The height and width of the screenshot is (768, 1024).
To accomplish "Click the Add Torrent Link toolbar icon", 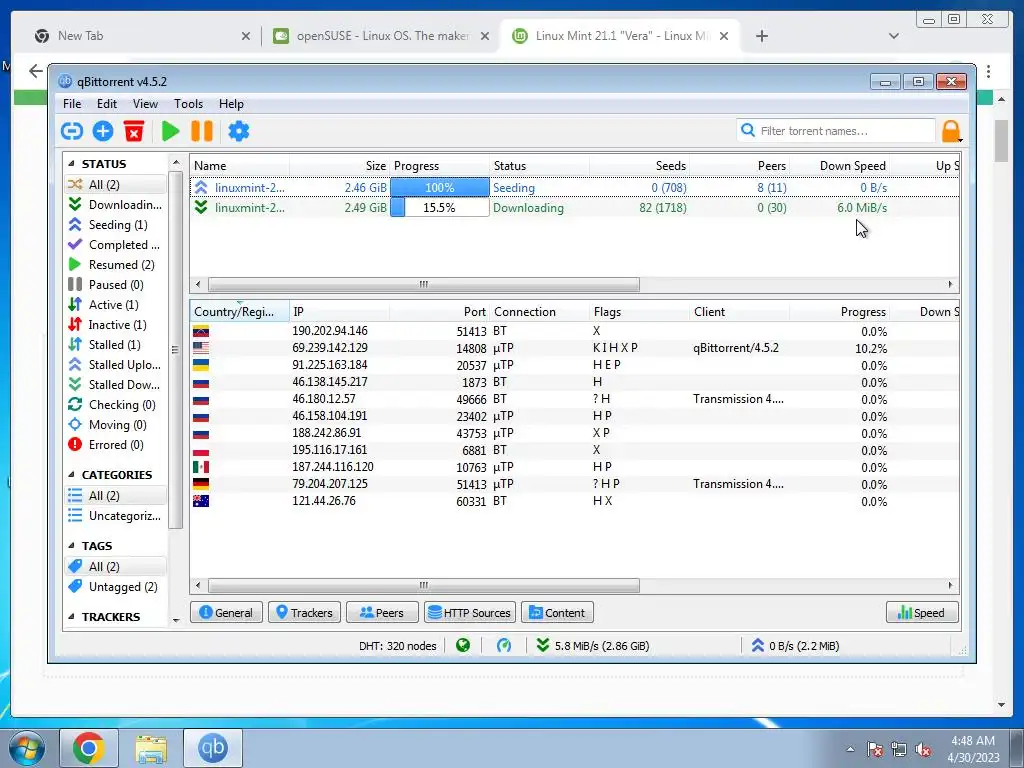I will click(x=72, y=131).
